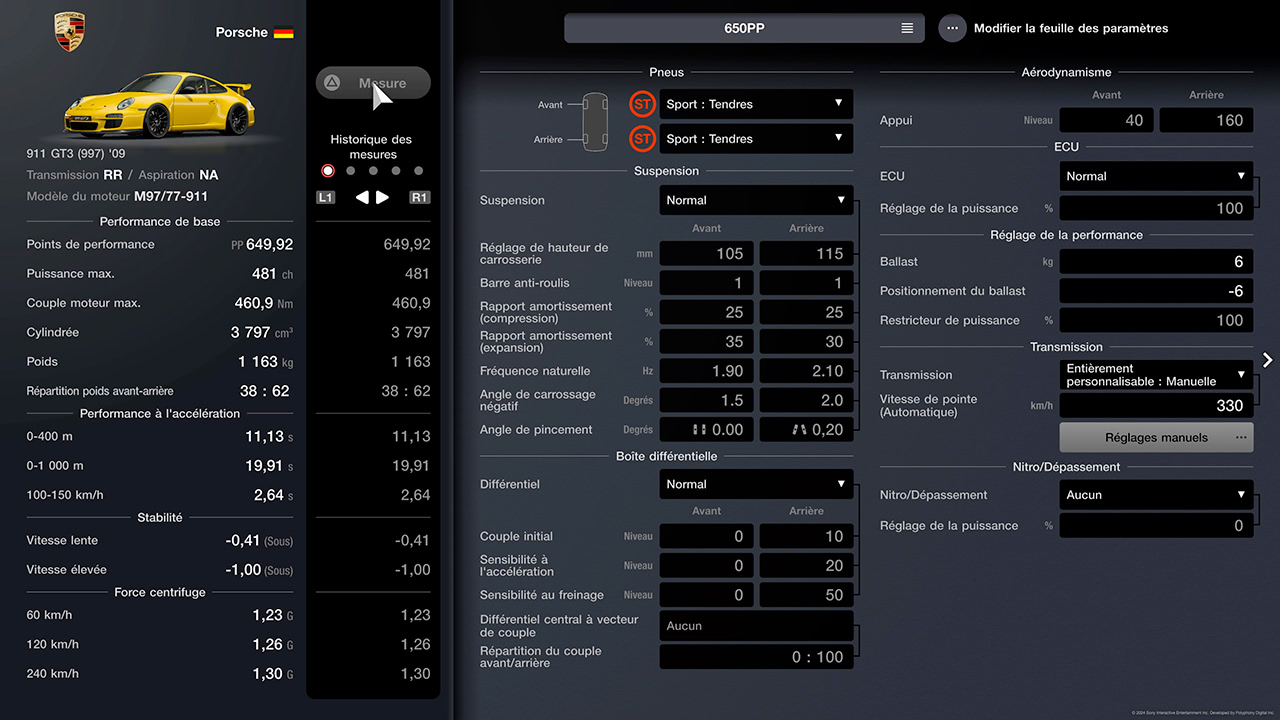1280x720 pixels.
Task: Select front anti-roll bar level field
Action: pos(706,283)
